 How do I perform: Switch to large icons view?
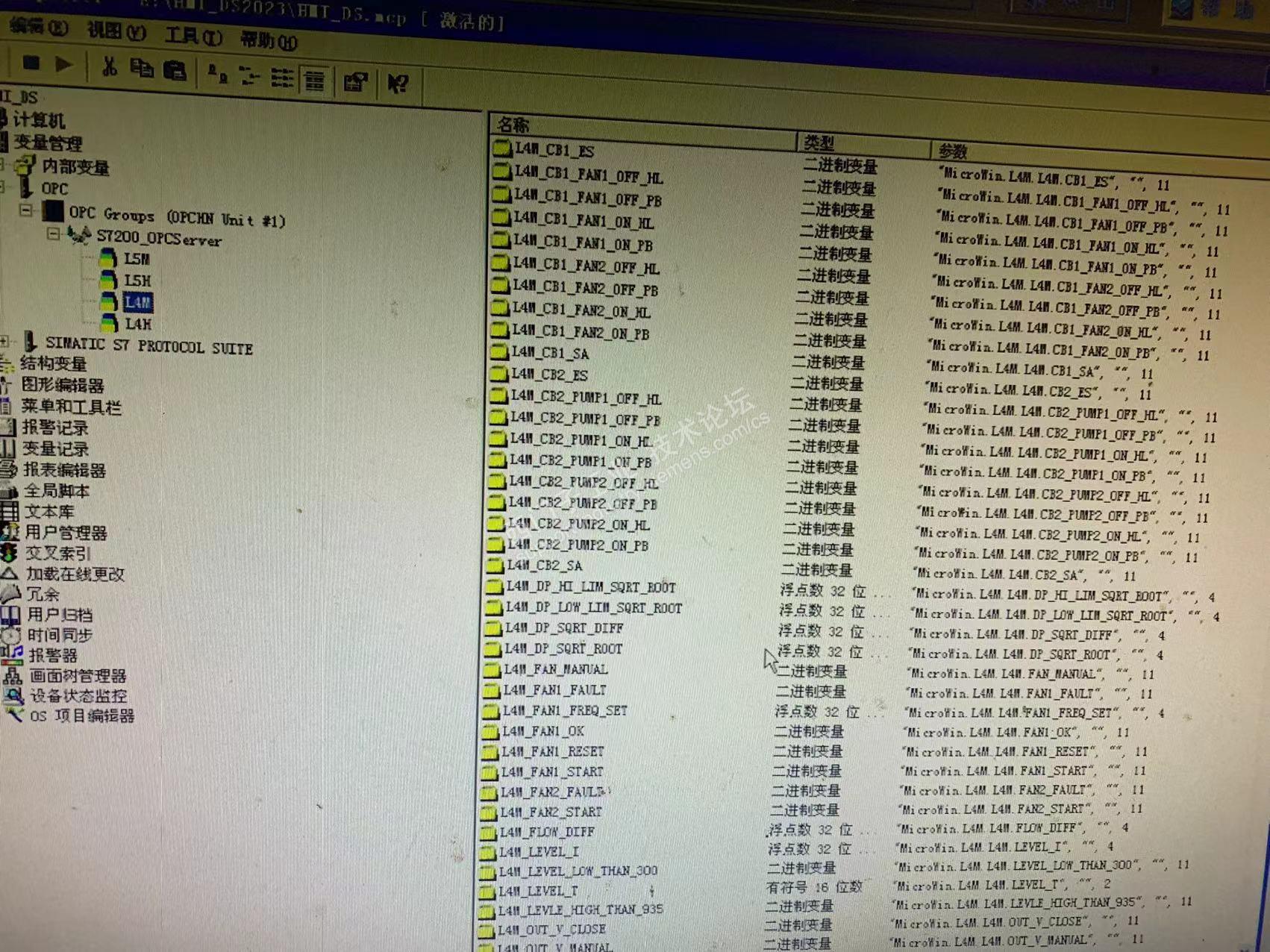point(216,73)
